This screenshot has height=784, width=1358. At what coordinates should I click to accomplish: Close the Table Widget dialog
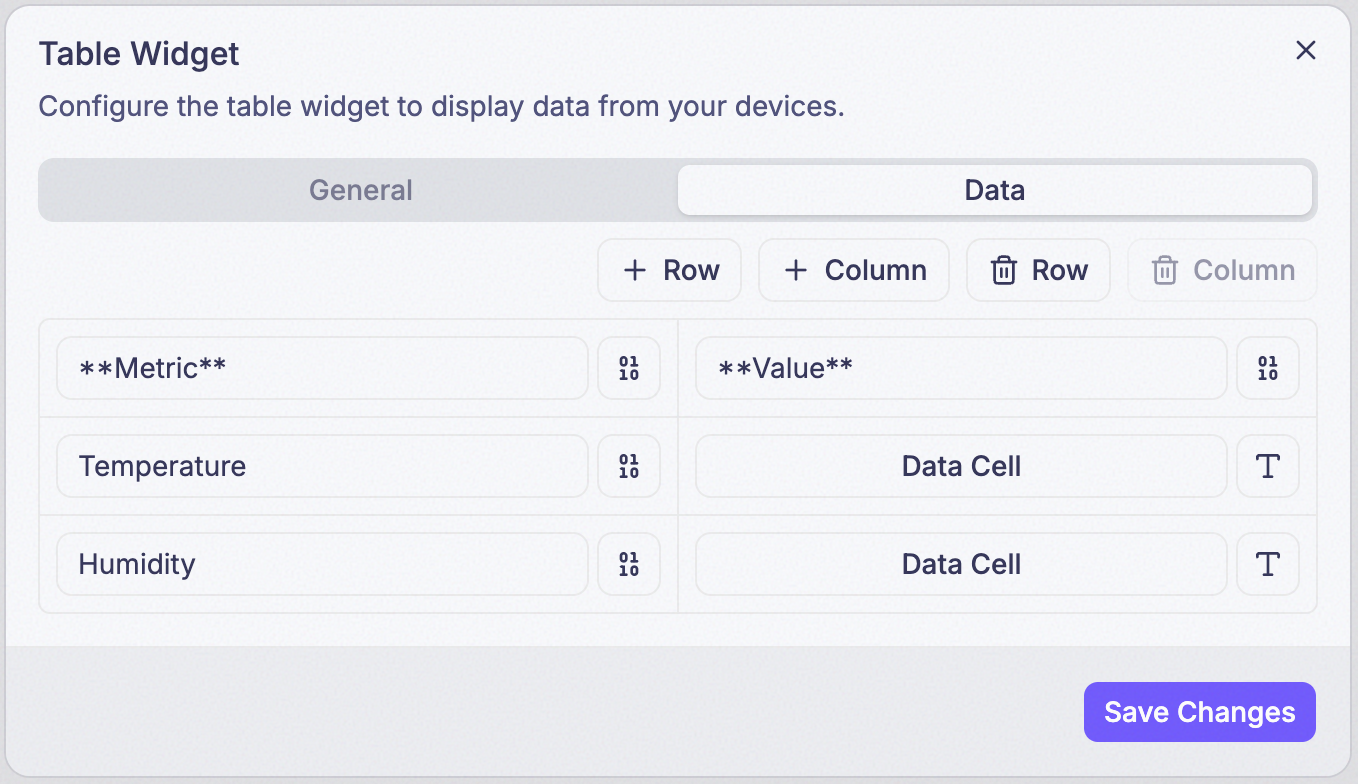1306,50
